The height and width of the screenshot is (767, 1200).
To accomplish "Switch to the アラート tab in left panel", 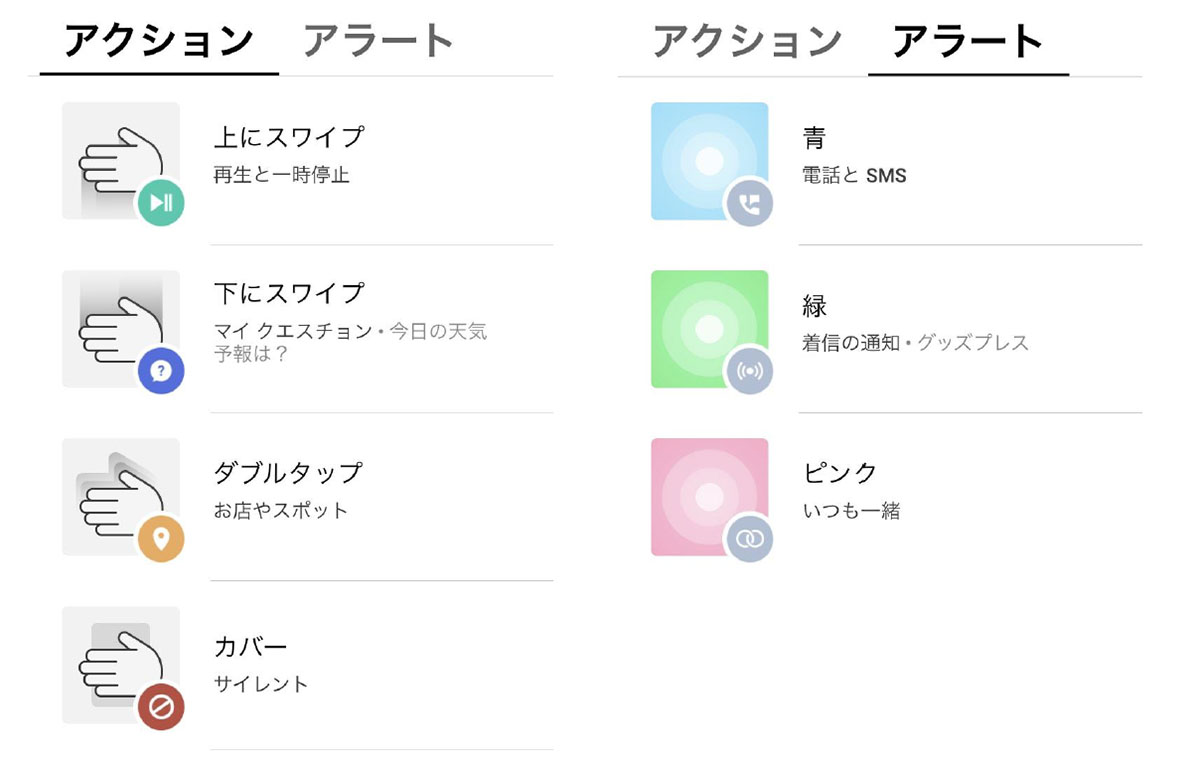I will (379, 42).
